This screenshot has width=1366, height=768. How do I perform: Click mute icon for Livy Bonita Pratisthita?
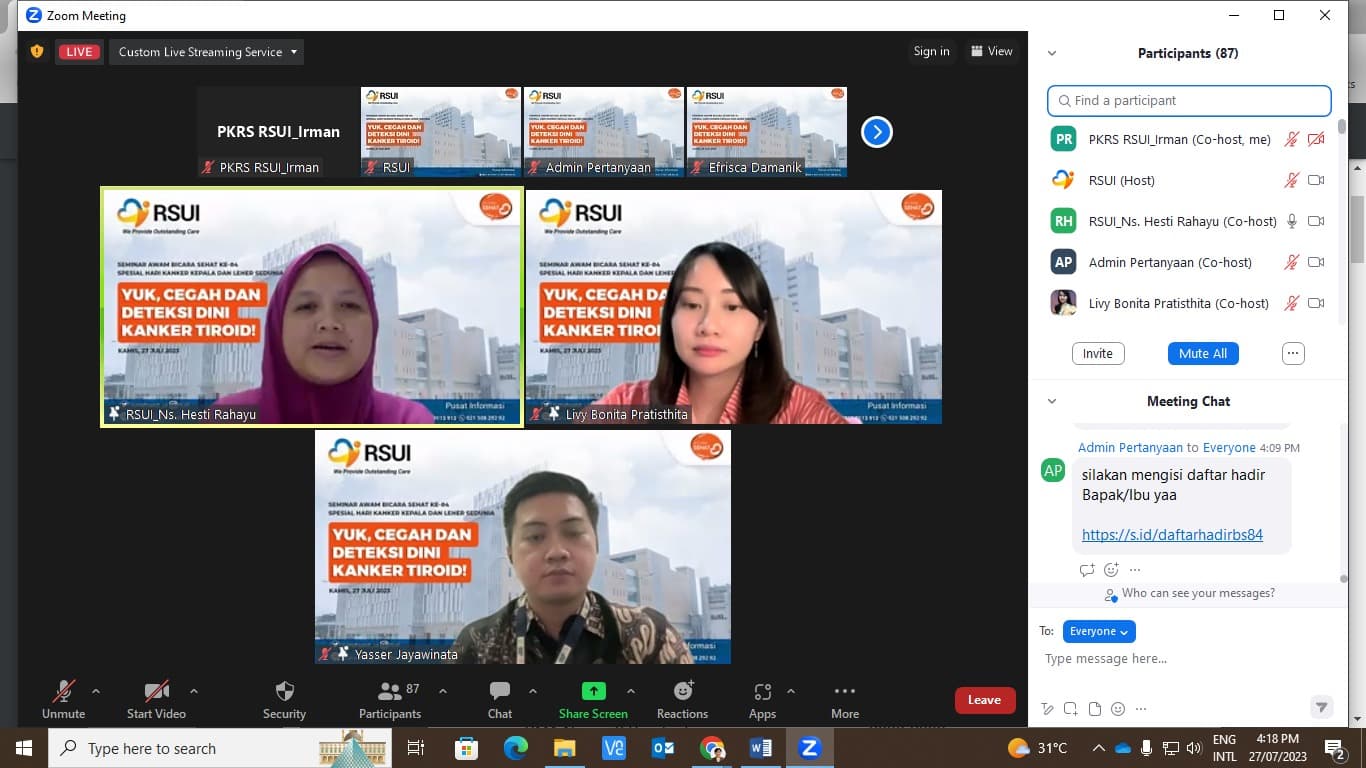tap(1292, 304)
